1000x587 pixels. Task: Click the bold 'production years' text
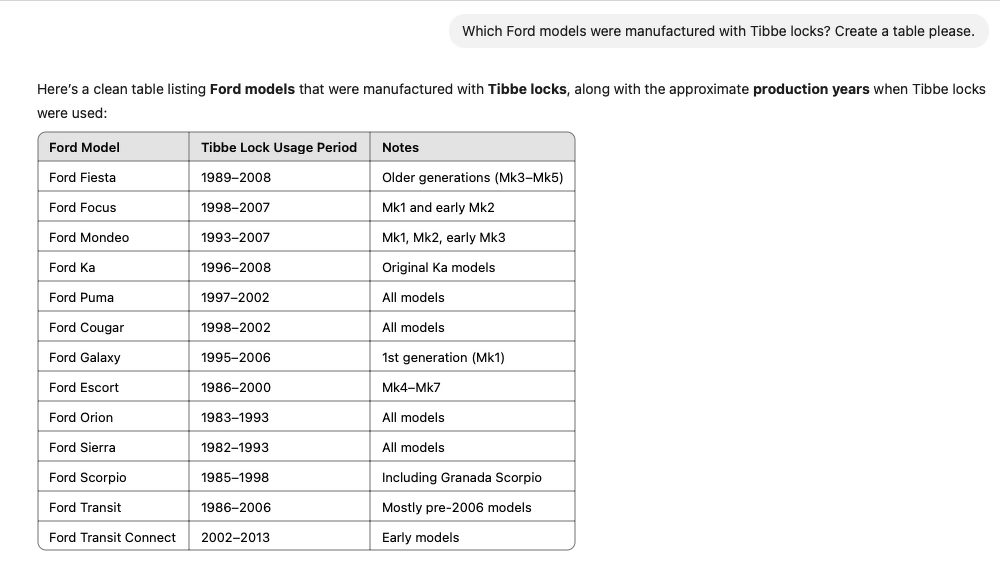click(811, 89)
